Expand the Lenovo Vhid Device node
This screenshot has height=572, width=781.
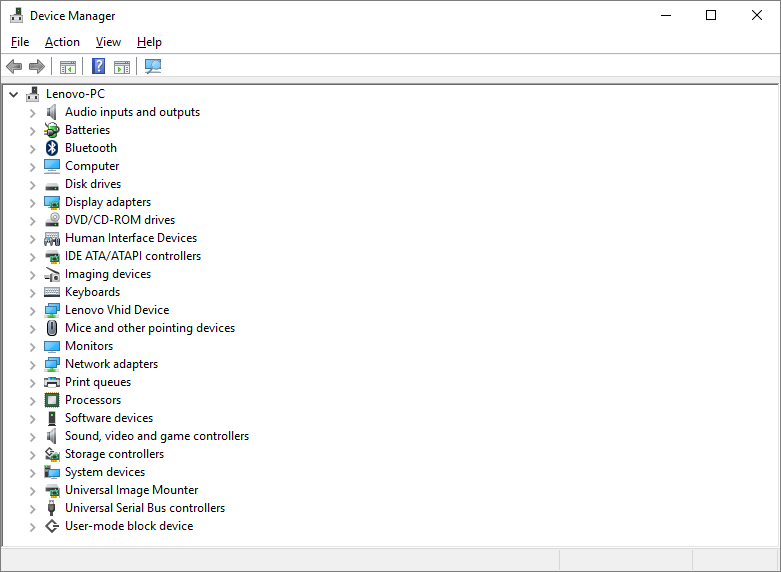[32, 311]
